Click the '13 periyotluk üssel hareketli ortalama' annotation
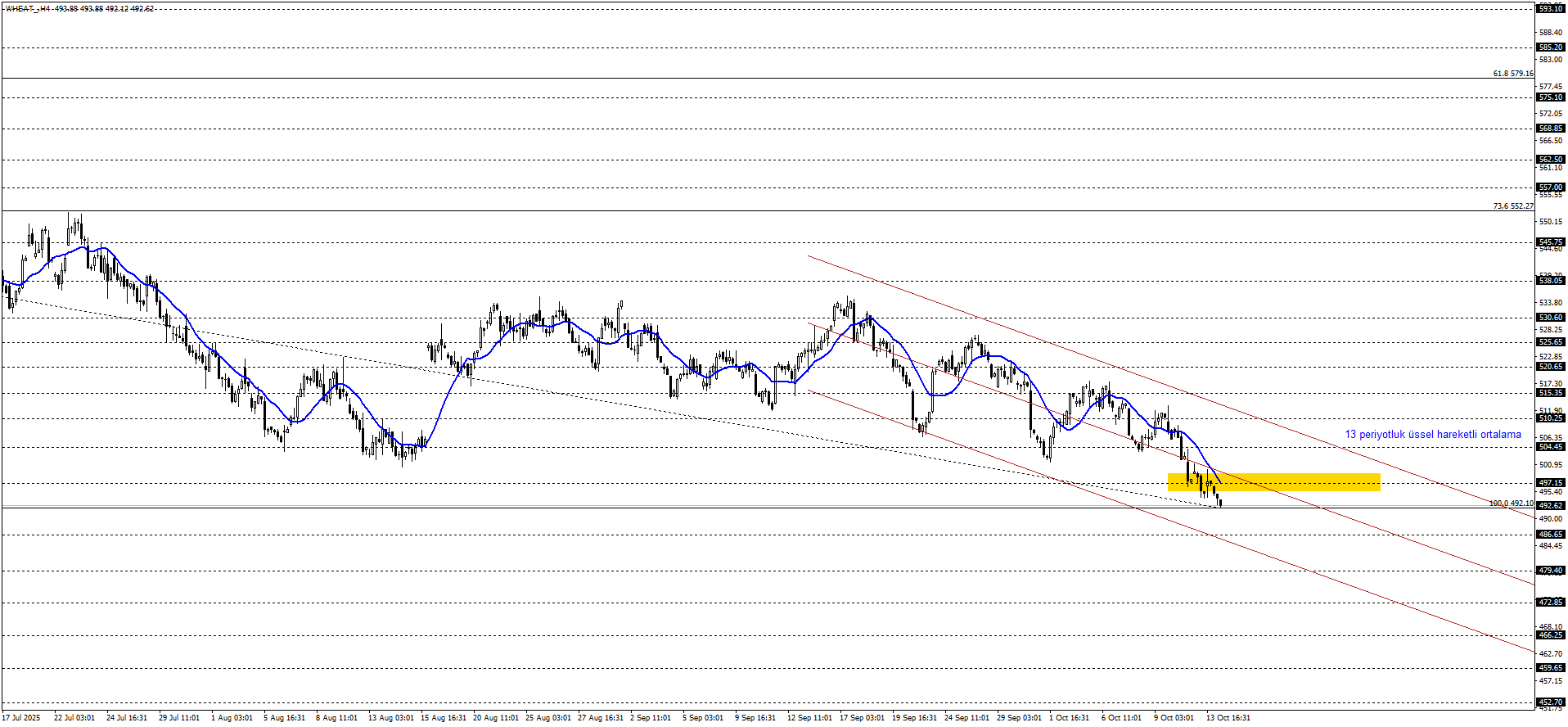1568x727 pixels. [1432, 435]
